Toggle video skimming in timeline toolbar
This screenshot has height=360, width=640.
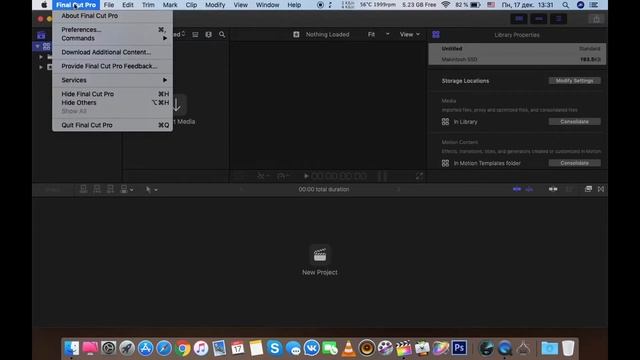[x=517, y=189]
